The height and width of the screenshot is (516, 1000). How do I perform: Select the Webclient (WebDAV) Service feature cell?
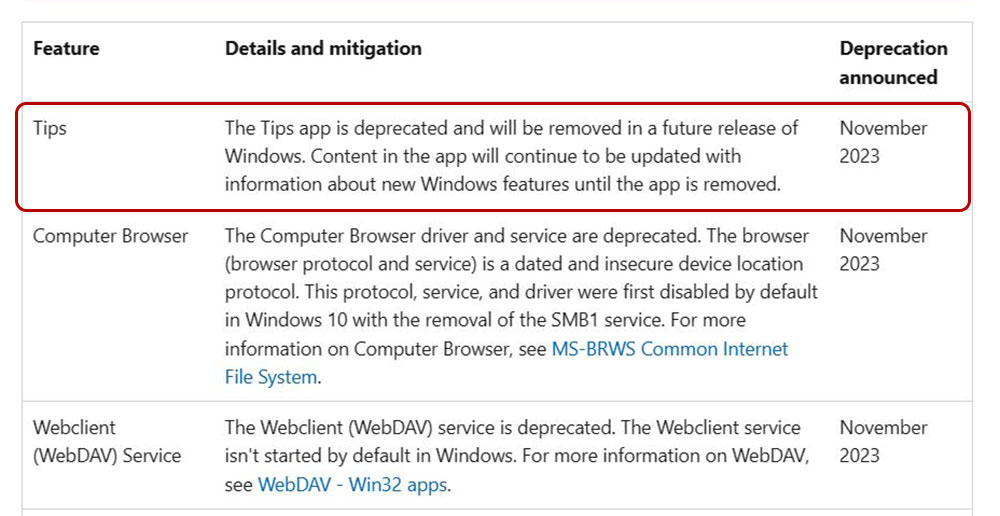(107, 441)
